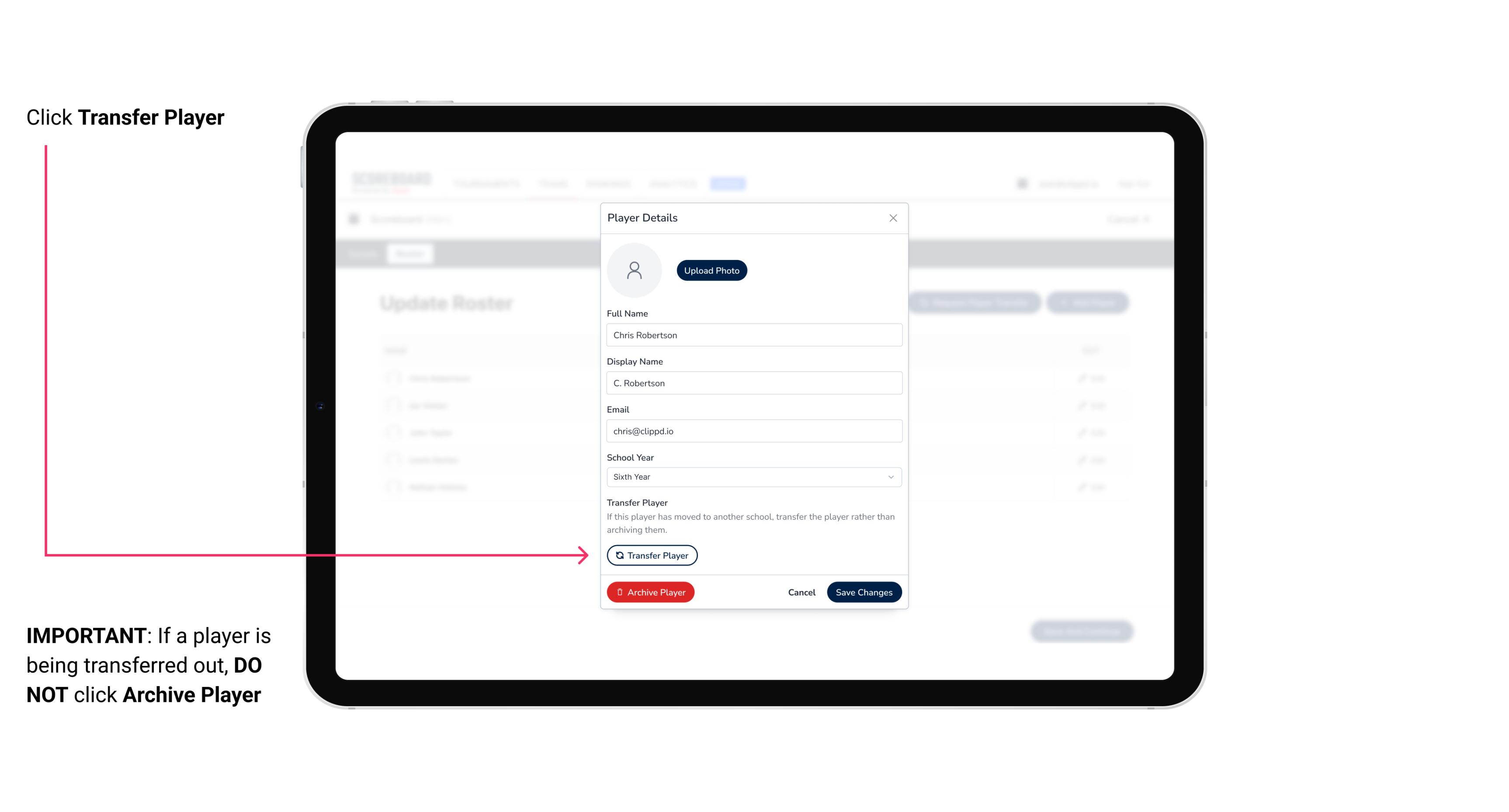Click the Transfer Player labeled link text
The width and height of the screenshot is (1509, 812).
[651, 554]
